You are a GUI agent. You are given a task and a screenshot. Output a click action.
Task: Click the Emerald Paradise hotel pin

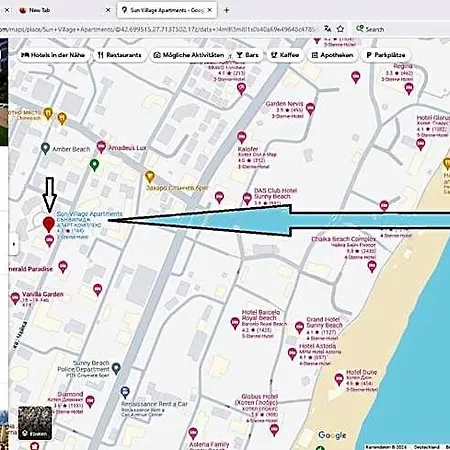(x=63, y=267)
